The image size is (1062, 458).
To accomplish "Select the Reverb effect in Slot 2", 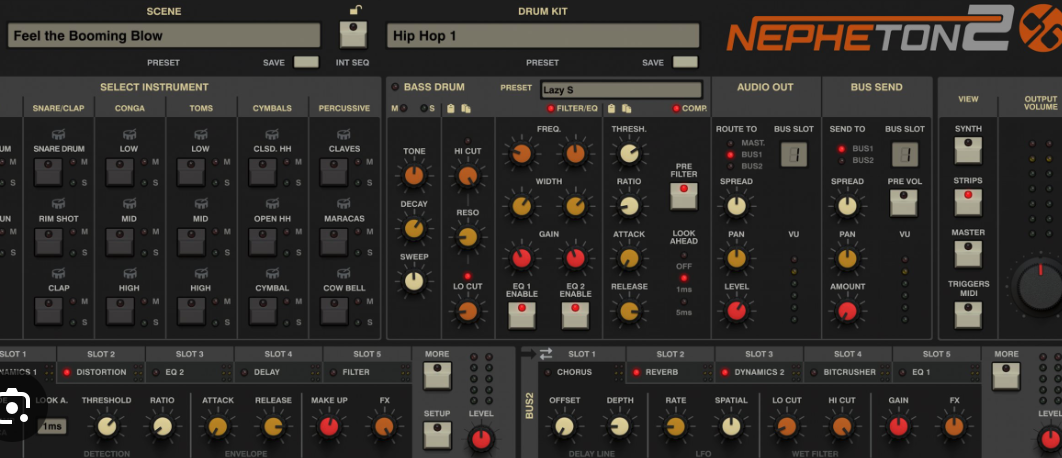I will point(670,372).
